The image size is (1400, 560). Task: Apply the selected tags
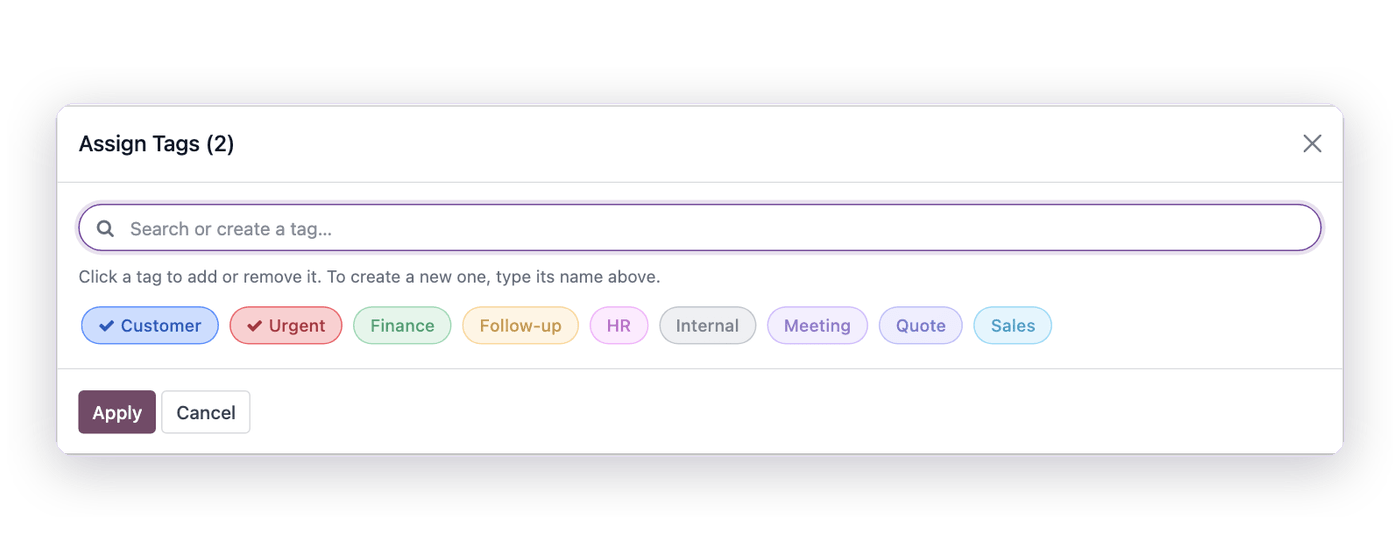[x=117, y=412]
